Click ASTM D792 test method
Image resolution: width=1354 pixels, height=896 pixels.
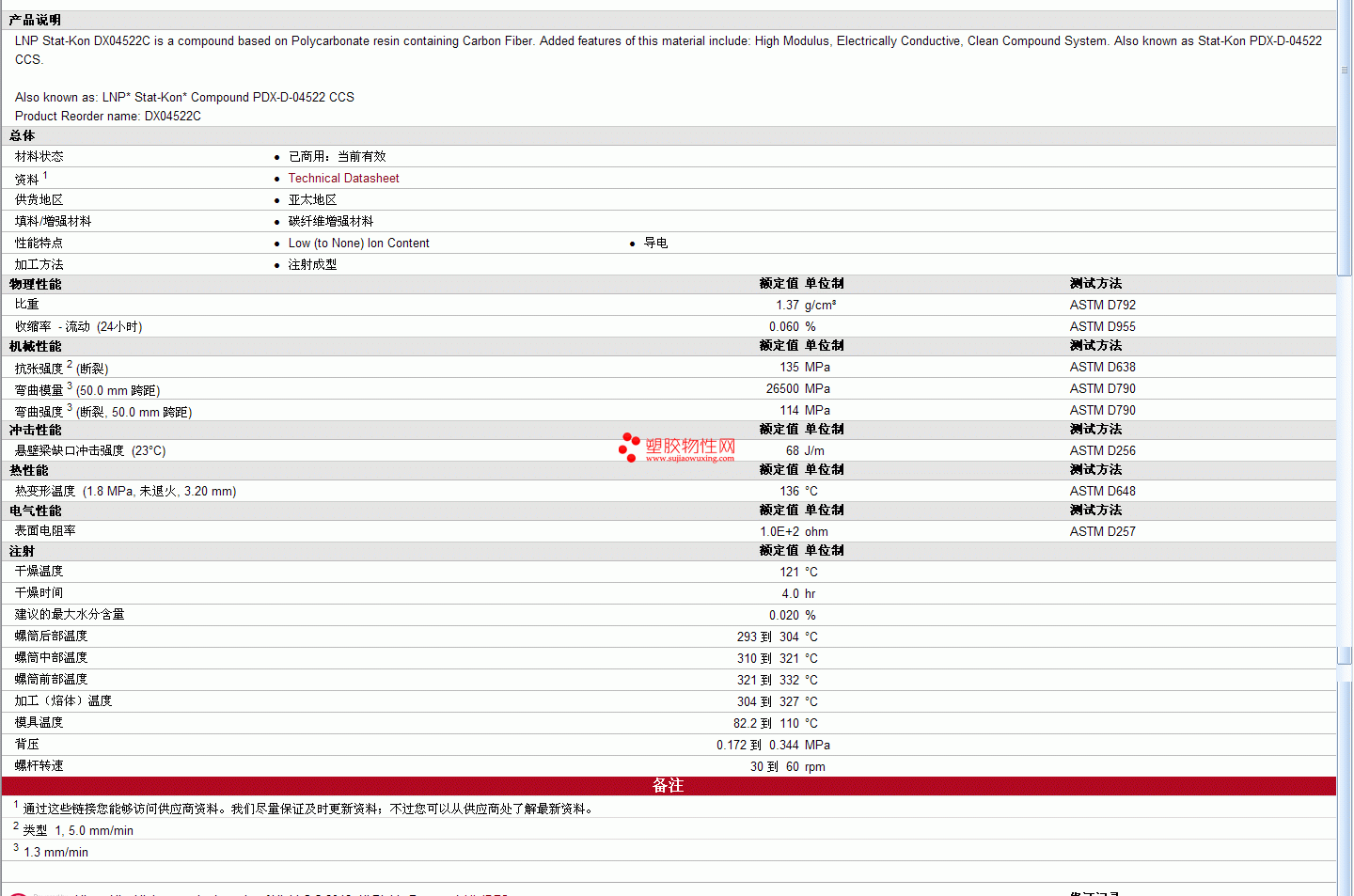(1102, 305)
